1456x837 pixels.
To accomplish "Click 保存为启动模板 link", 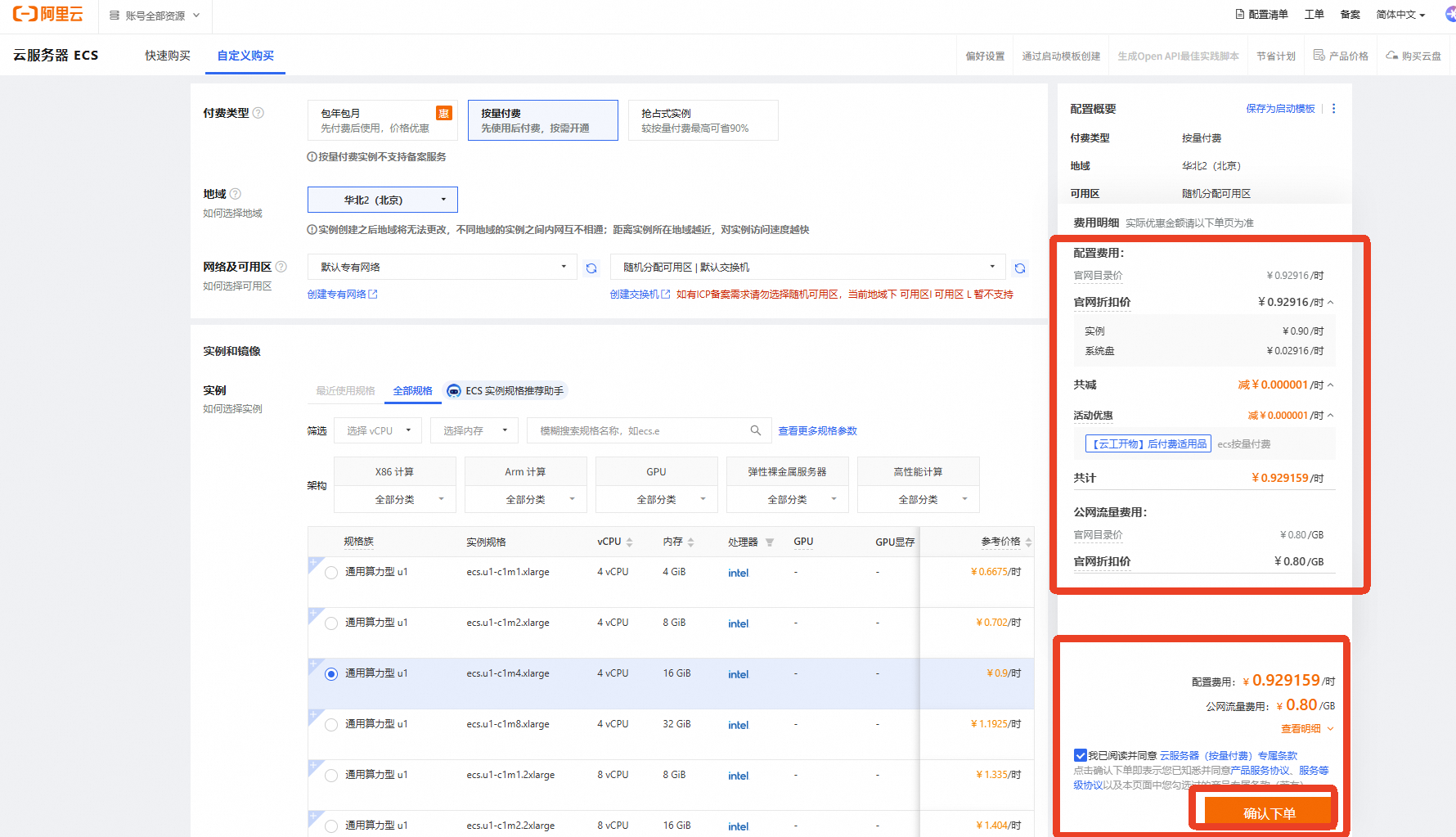I will click(x=1280, y=109).
